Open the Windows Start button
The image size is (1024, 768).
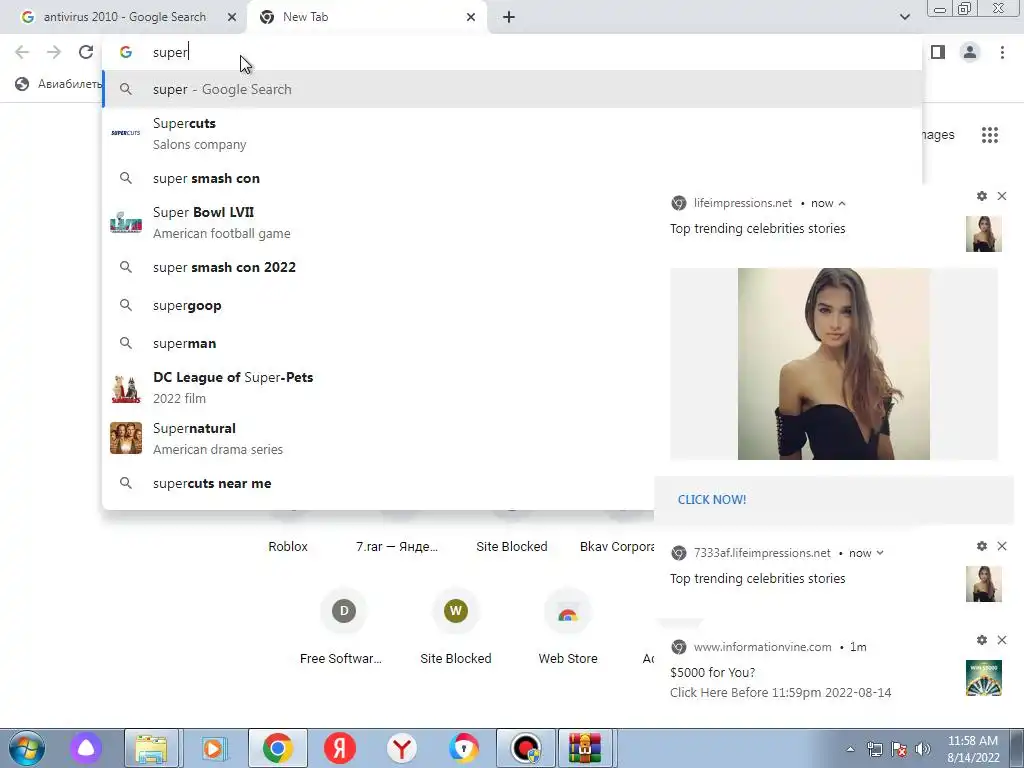click(x=26, y=748)
